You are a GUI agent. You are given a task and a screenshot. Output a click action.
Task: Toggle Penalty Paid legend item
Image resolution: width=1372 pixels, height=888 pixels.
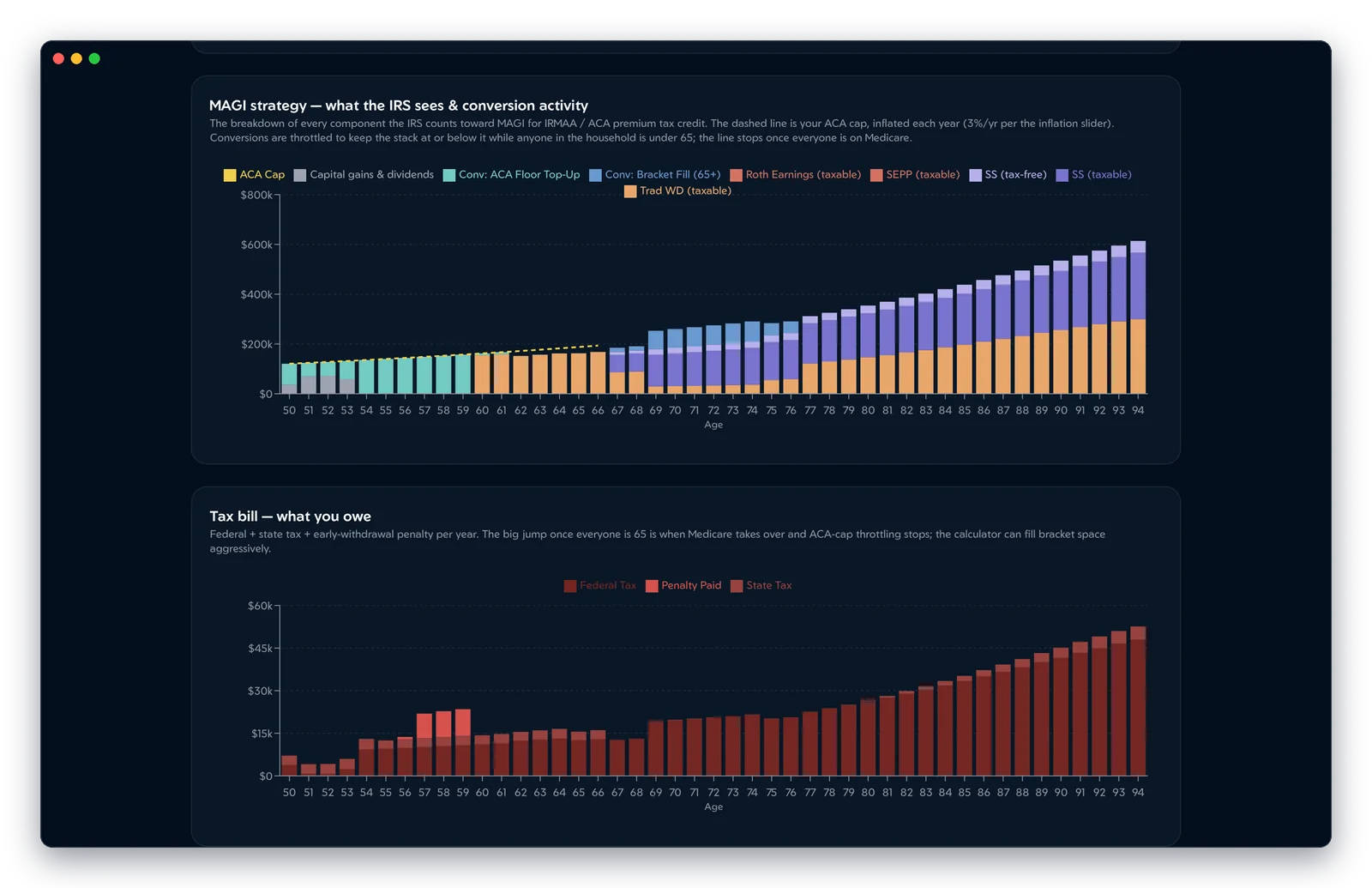click(x=683, y=586)
